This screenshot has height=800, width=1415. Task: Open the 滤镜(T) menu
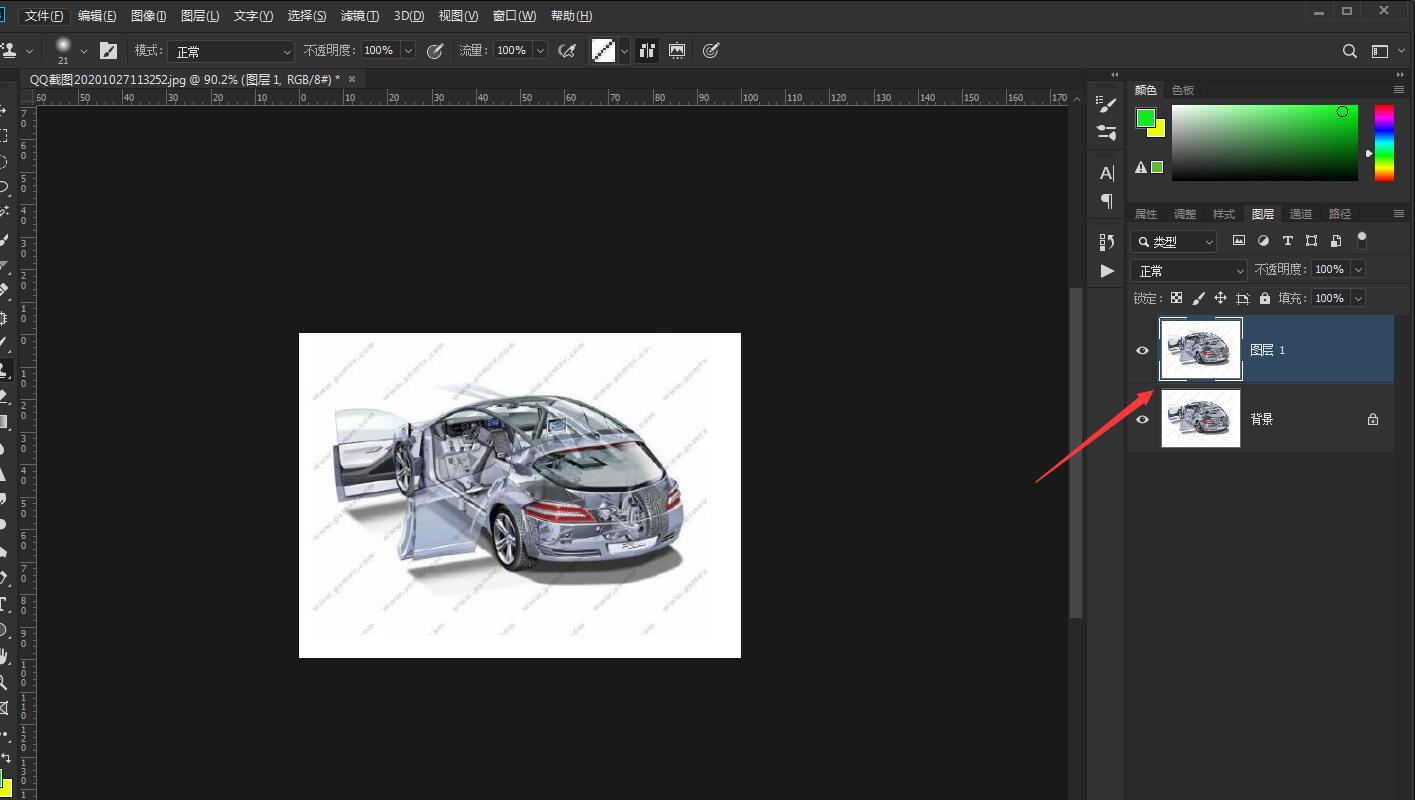(359, 16)
